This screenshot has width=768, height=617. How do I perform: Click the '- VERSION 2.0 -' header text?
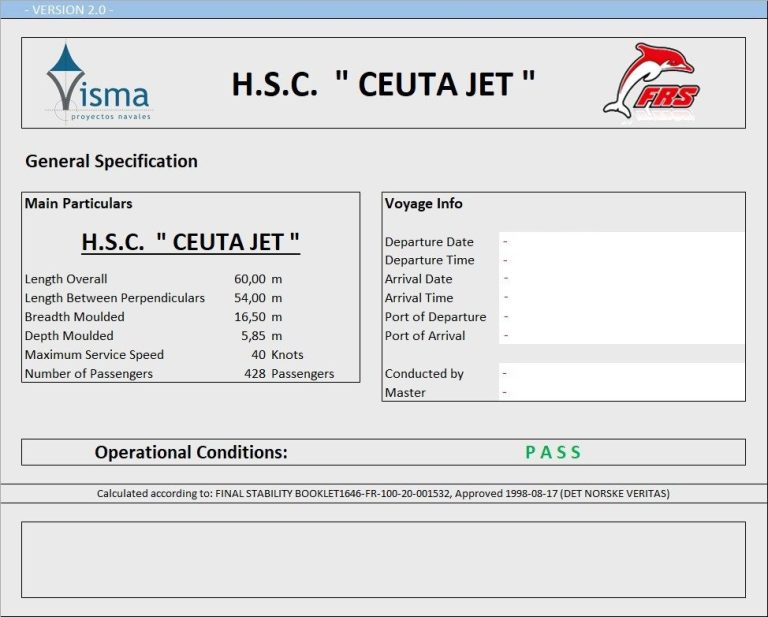click(x=69, y=10)
